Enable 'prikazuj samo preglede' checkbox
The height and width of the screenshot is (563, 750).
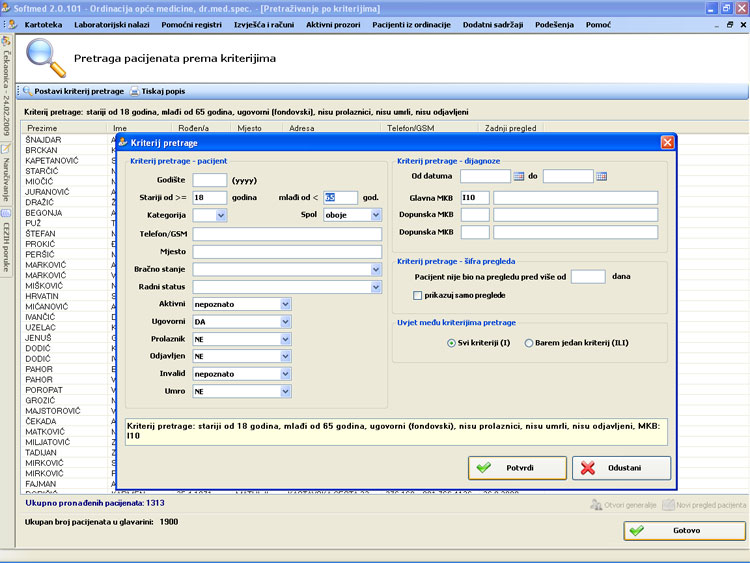[417, 295]
